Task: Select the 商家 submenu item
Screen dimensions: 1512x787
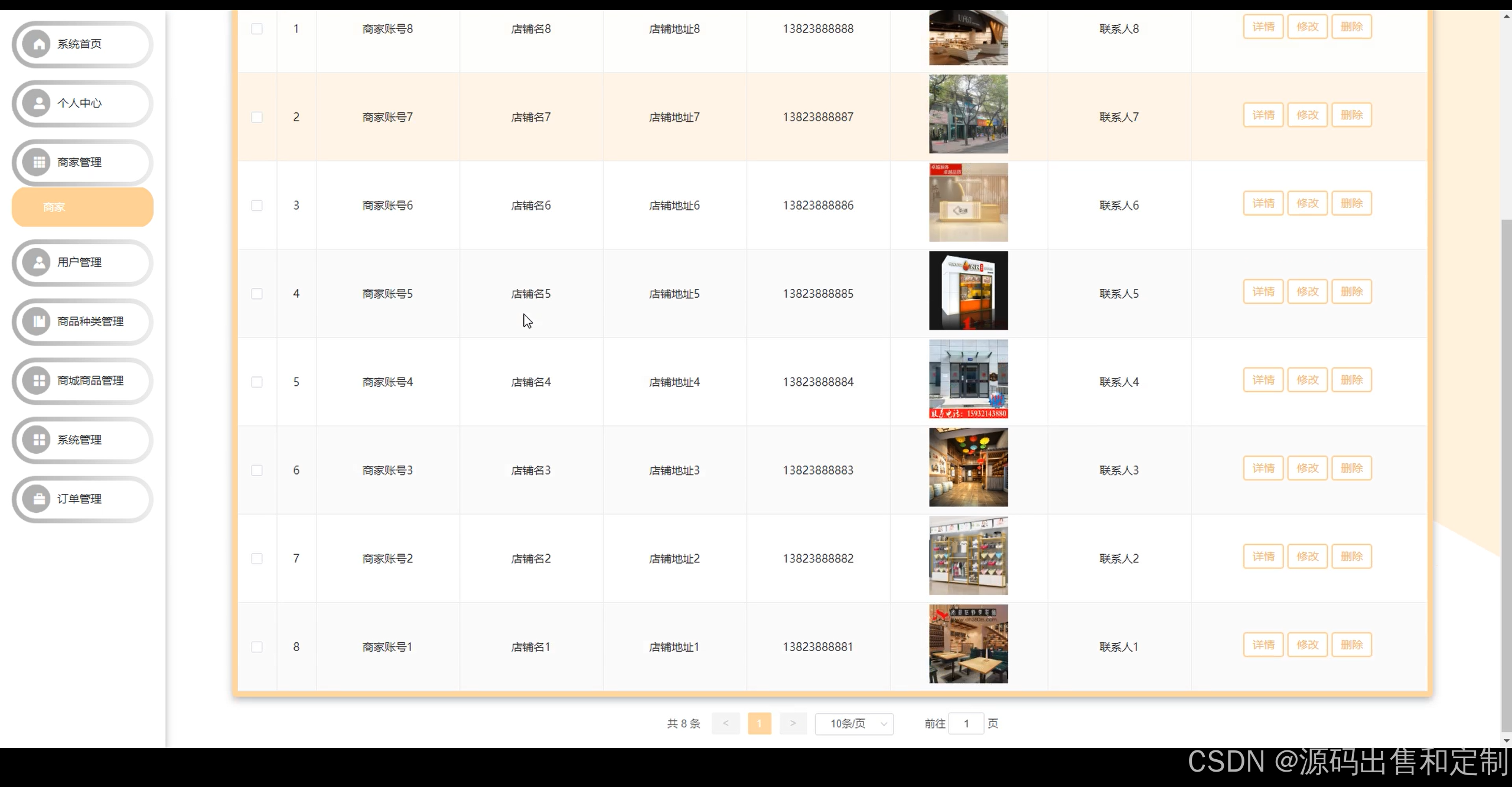Action: [x=82, y=207]
